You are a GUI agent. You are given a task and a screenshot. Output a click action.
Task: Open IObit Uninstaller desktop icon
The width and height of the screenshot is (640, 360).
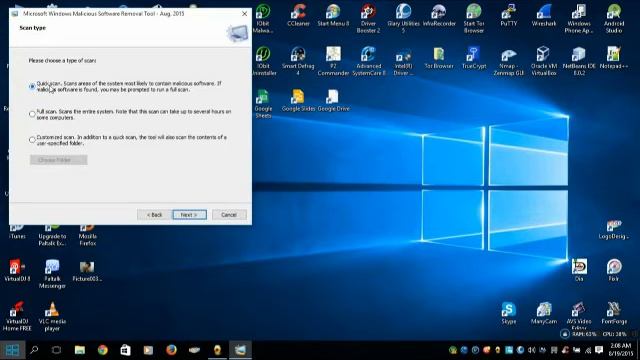263,61
